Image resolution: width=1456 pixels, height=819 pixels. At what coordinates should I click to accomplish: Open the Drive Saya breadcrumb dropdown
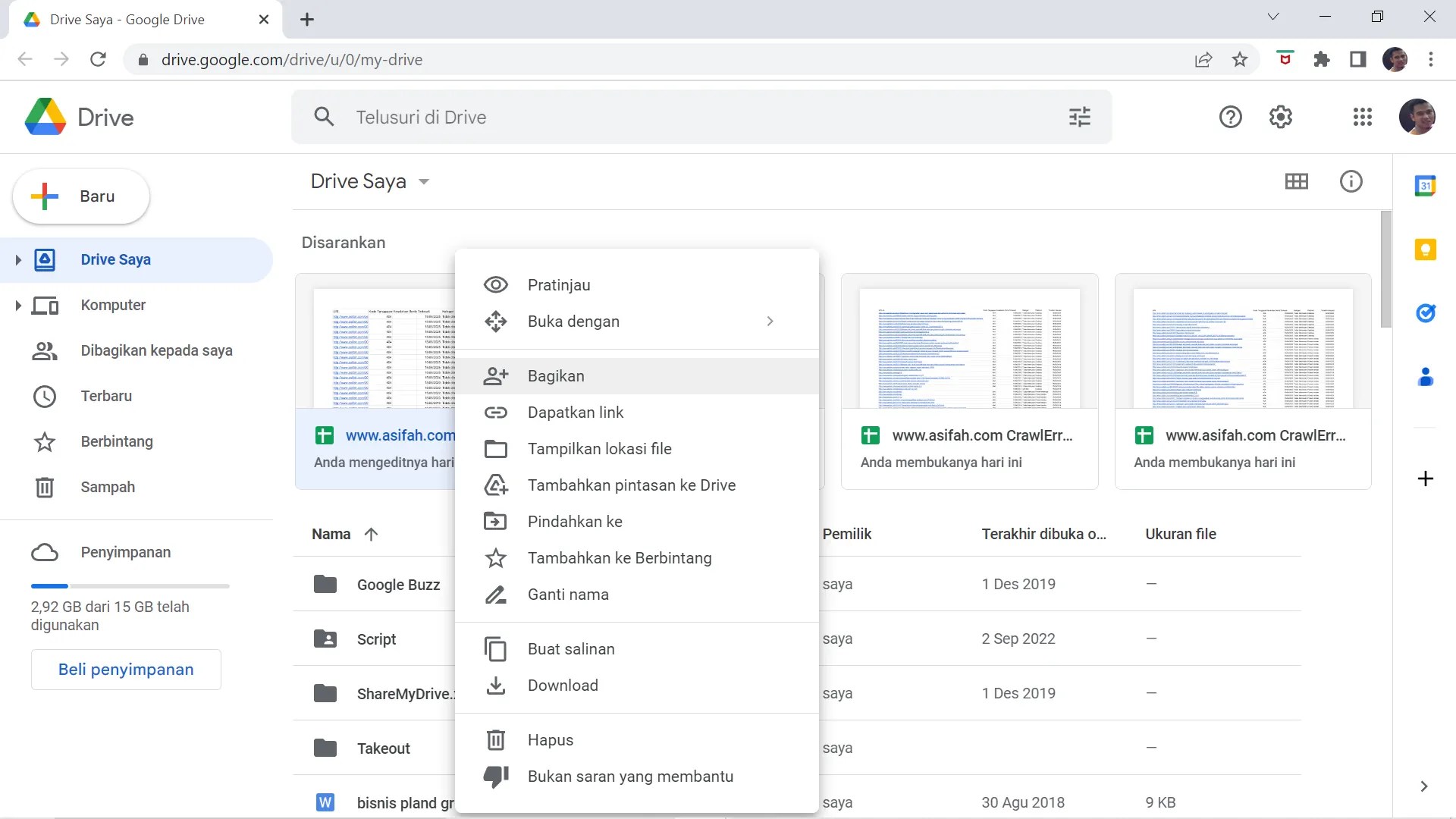point(424,182)
